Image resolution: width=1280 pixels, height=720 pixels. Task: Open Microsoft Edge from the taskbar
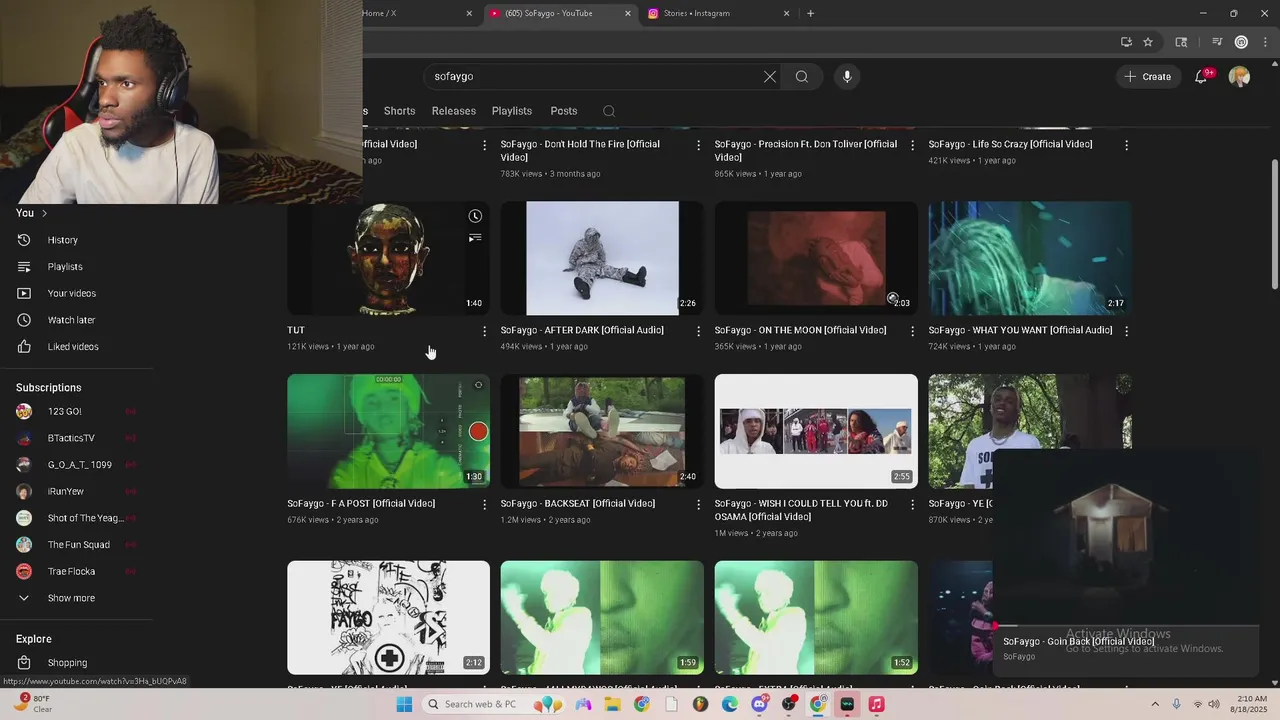click(730, 704)
